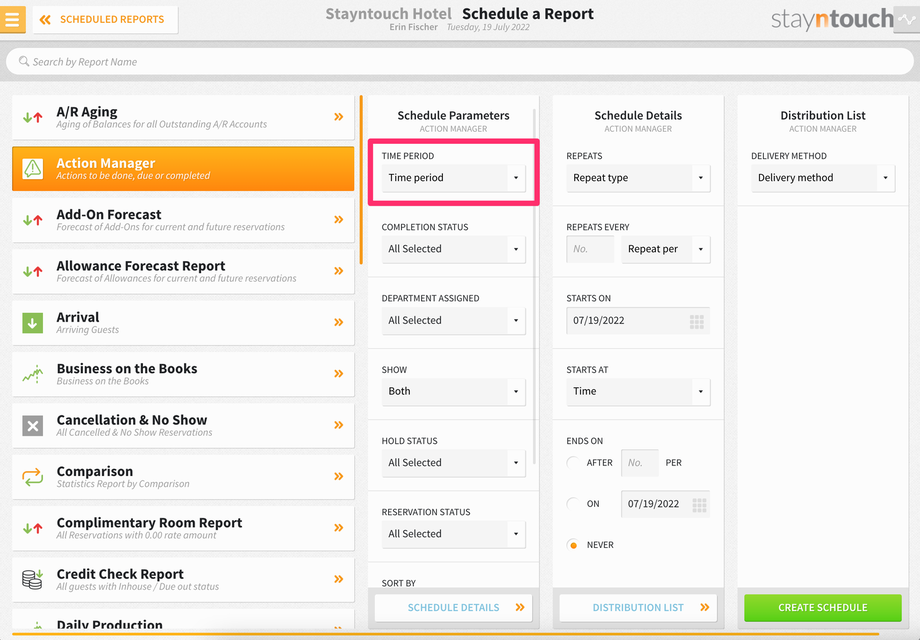Go back to Scheduled Reports
This screenshot has width=920, height=640.
[106, 19]
